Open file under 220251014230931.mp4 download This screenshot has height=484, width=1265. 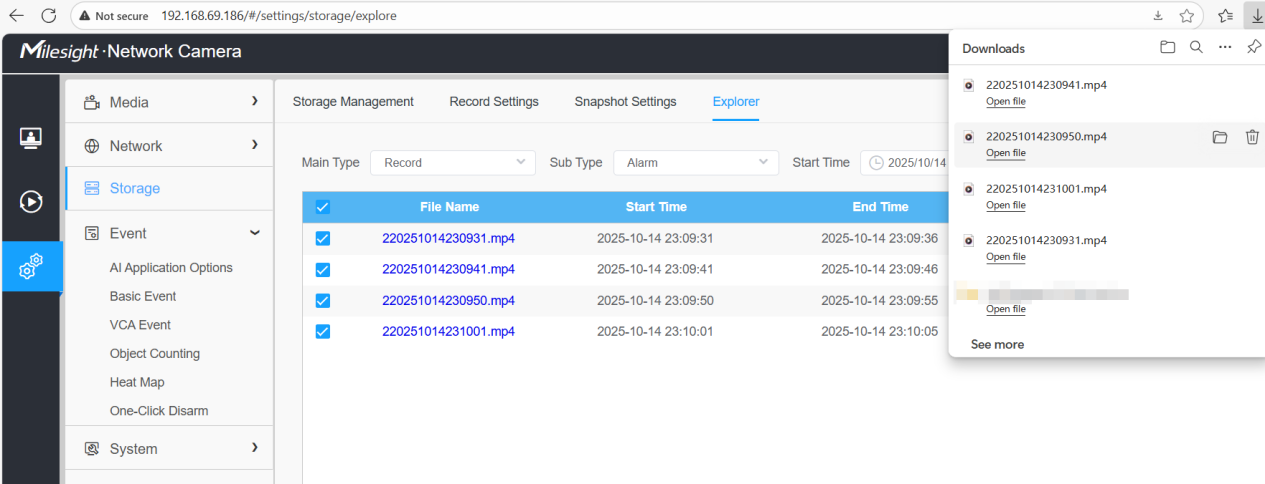[1006, 257]
